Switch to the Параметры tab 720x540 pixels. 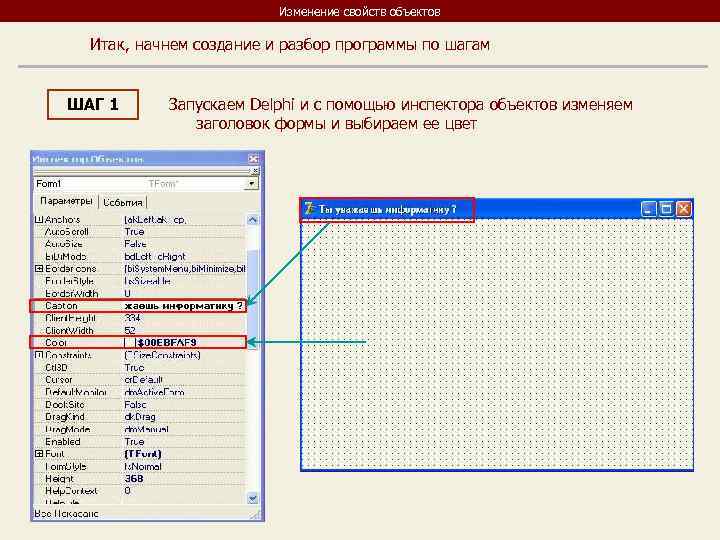[x=66, y=201]
